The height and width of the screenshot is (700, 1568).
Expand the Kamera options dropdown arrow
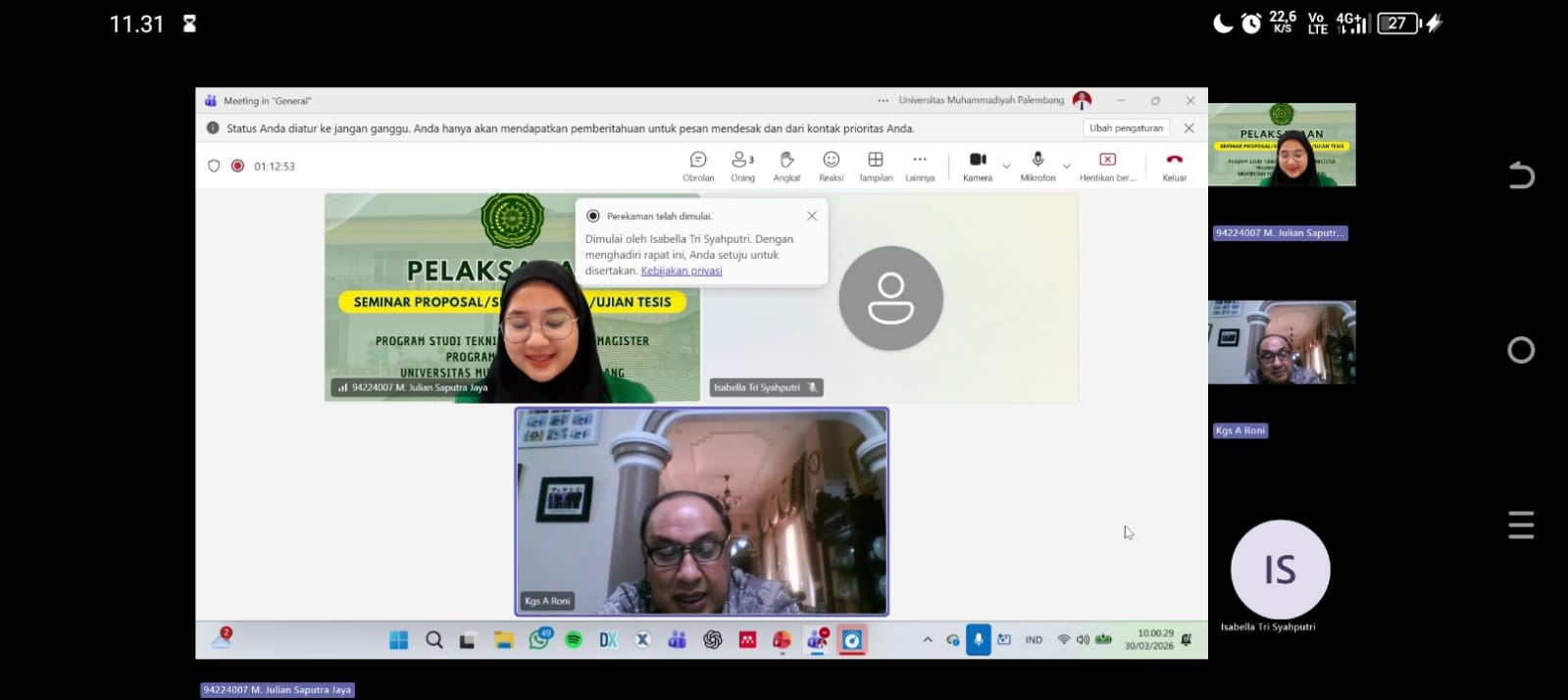coord(1006,167)
